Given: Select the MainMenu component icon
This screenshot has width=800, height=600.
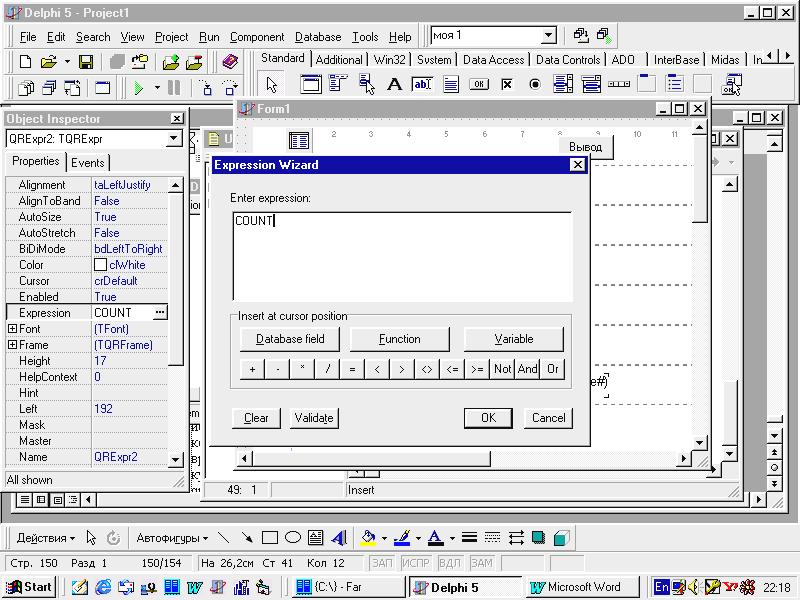Looking at the screenshot, I should tap(338, 83).
